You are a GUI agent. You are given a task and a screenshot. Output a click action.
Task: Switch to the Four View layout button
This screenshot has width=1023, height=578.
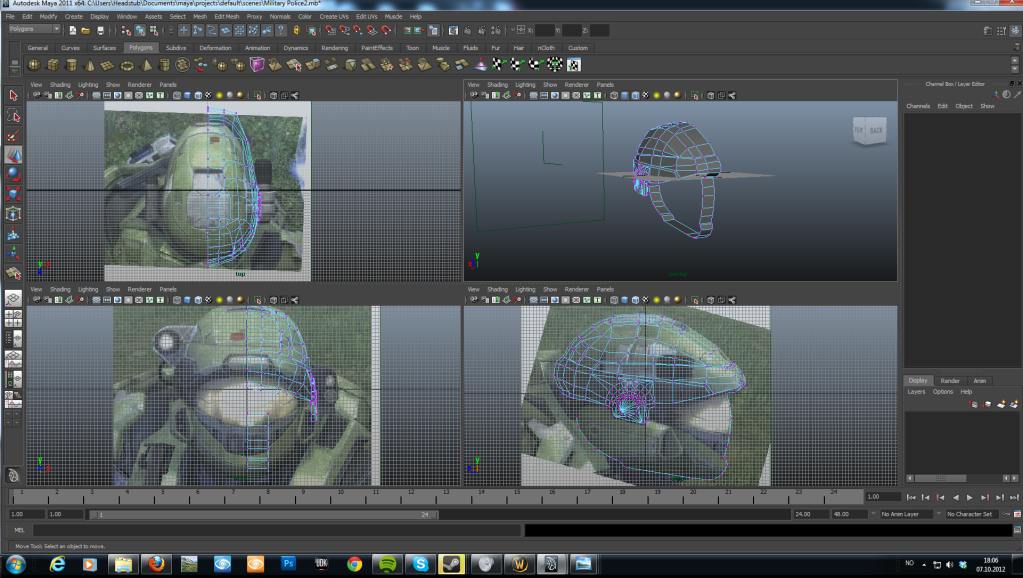click(13, 318)
